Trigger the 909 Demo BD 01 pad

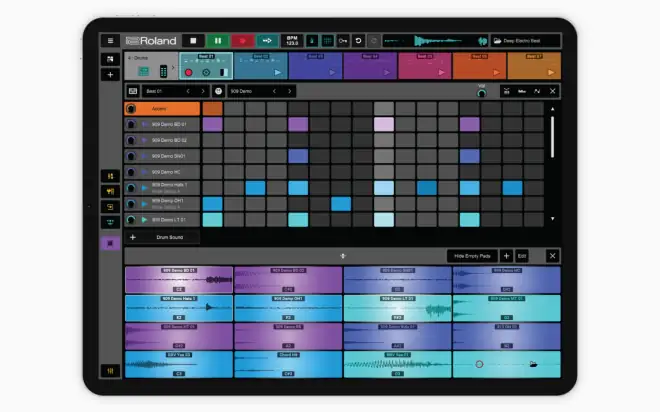click(179, 279)
